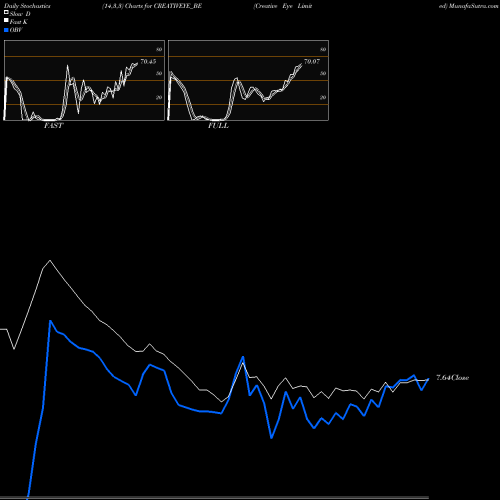Image resolution: width=500 pixels, height=500 pixels.
Task: Select the 'FULL' chart caption
Action: coord(218,126)
